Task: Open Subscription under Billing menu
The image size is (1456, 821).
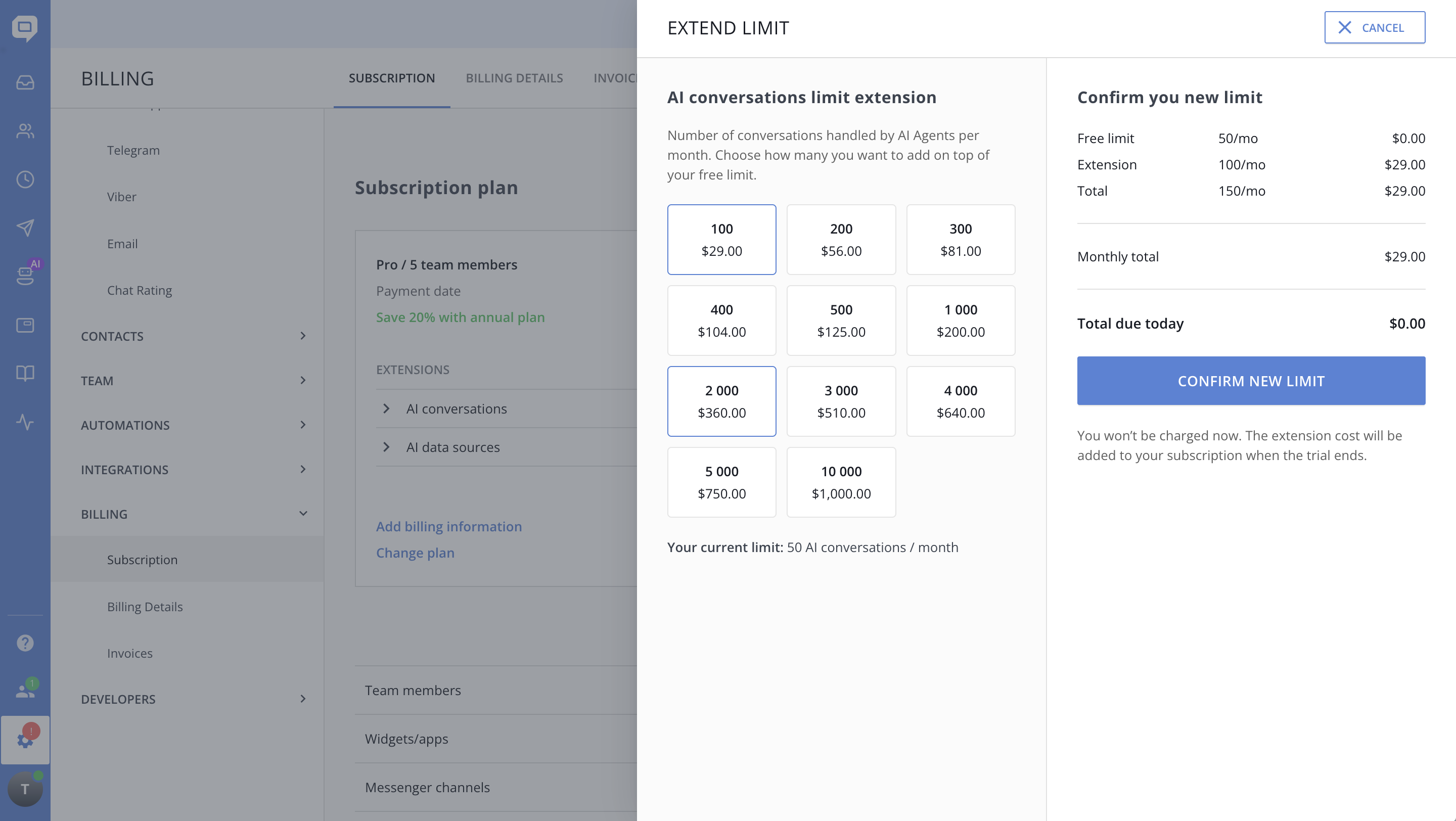Action: pyautogui.click(x=187, y=560)
